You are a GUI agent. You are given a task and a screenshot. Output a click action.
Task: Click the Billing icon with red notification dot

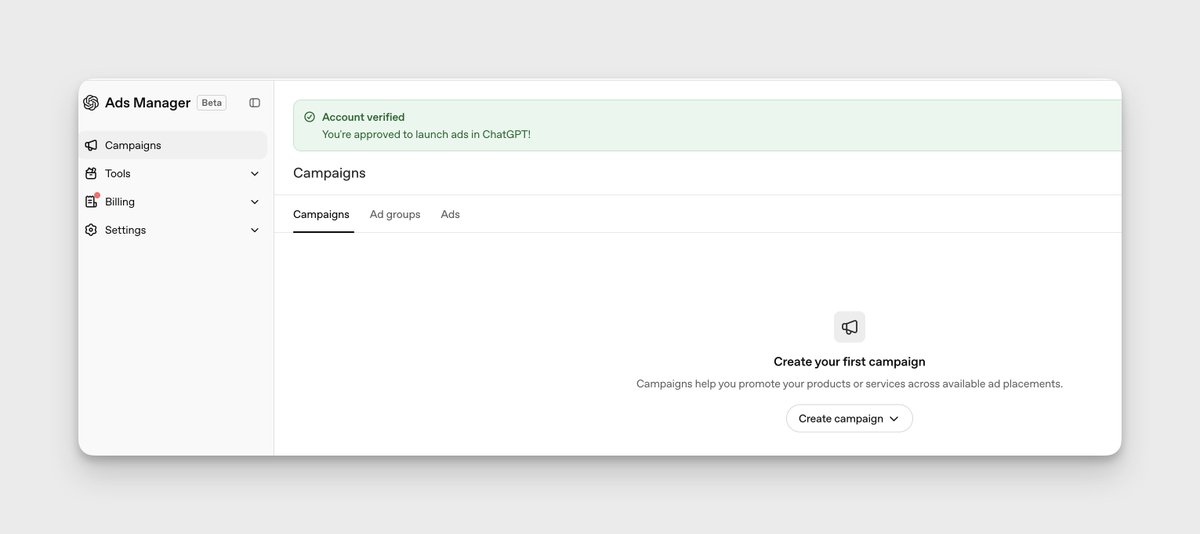point(91,201)
